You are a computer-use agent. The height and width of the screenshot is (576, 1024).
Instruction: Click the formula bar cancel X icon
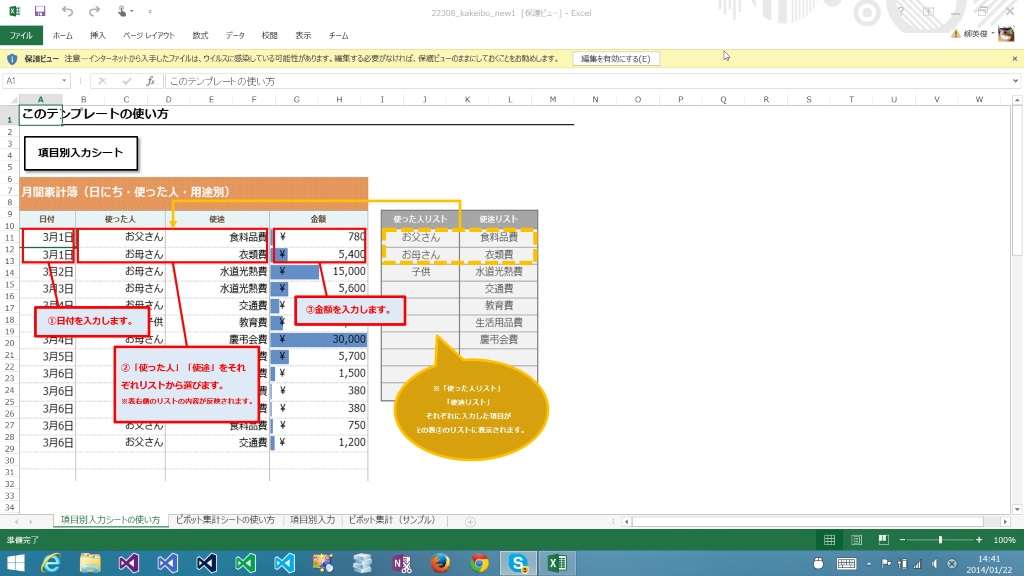[x=103, y=81]
